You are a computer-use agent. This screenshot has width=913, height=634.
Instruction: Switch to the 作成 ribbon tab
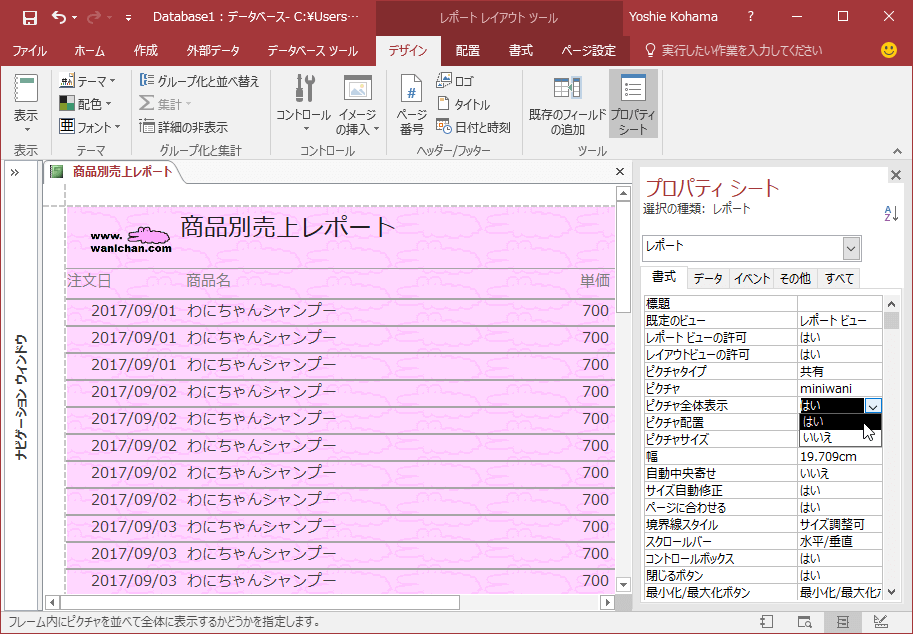coord(146,51)
